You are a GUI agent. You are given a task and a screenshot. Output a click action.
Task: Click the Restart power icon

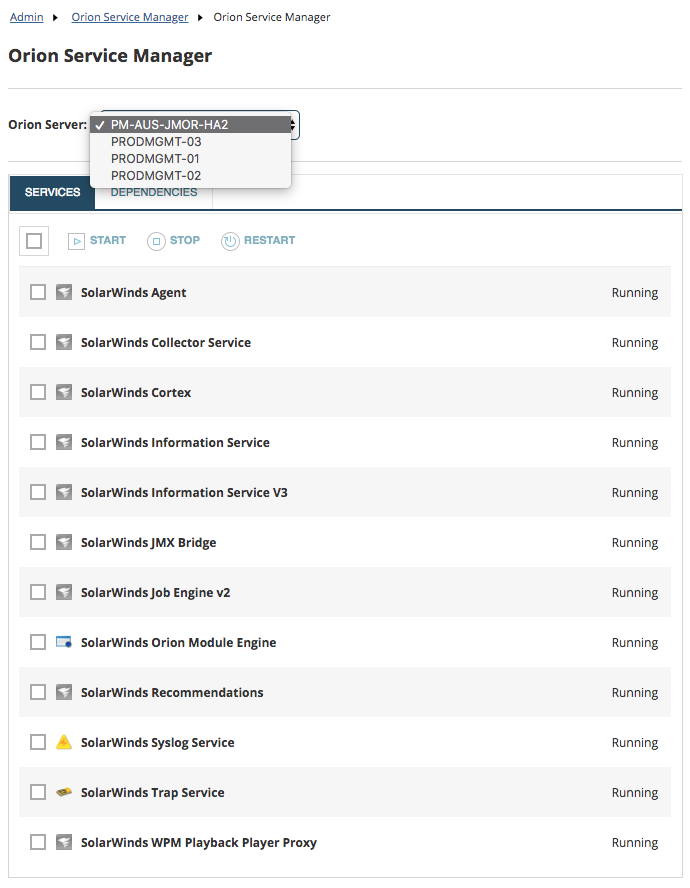point(230,241)
